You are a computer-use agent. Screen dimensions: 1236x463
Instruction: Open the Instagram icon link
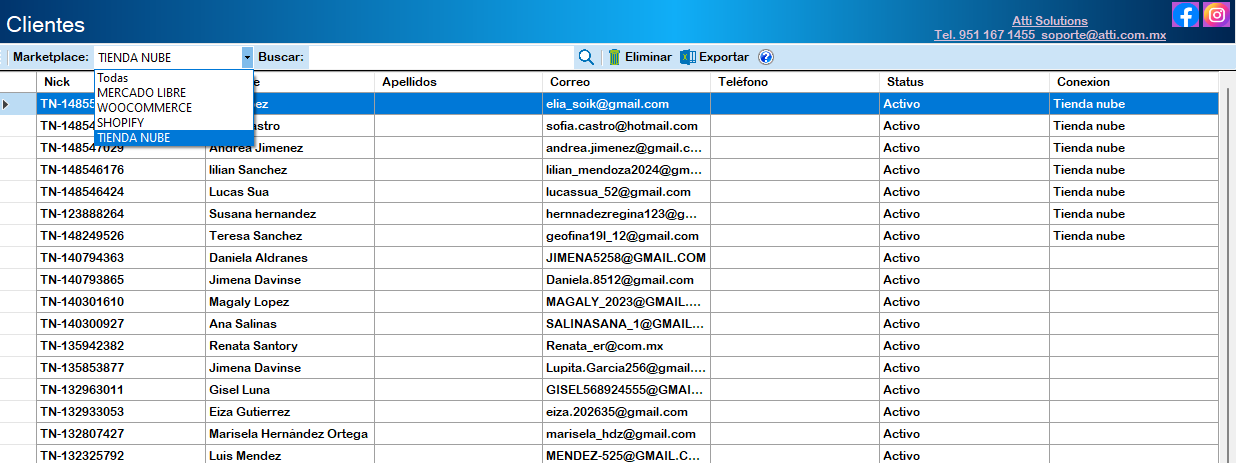(1216, 15)
